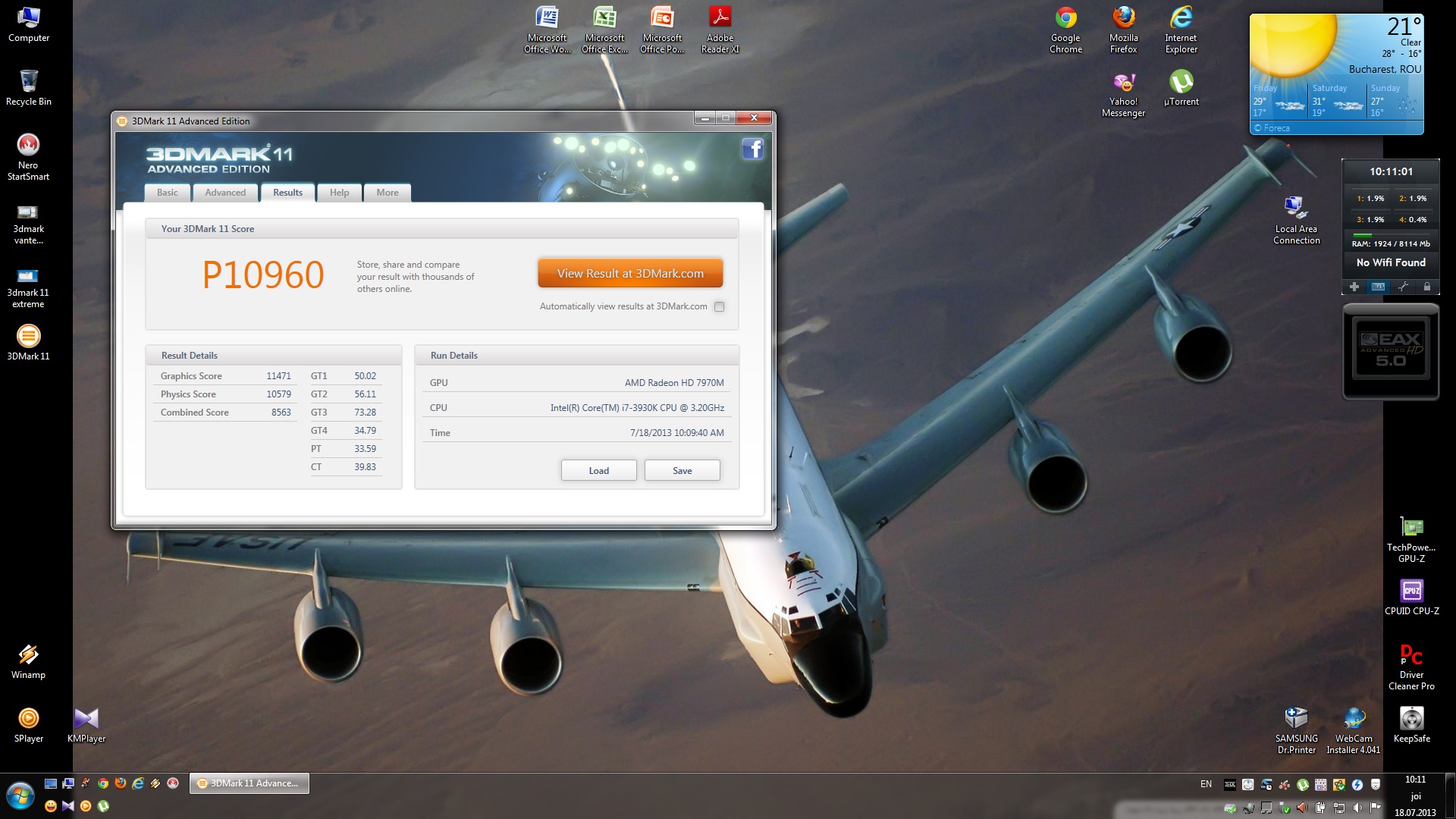Open the Facebook share icon in 3DMark
Image resolution: width=1456 pixels, height=819 pixels.
(752, 149)
